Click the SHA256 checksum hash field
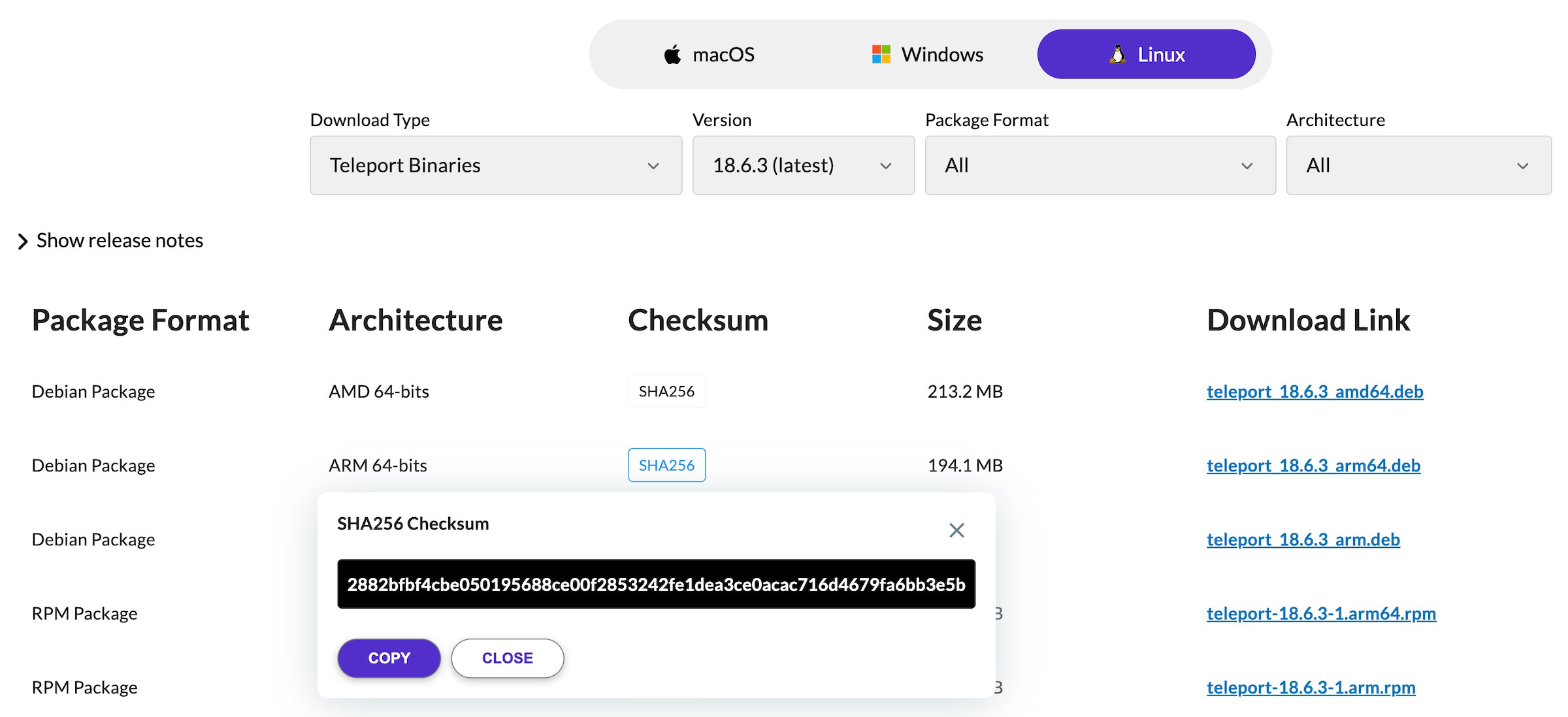This screenshot has width=1568, height=717. click(x=656, y=584)
